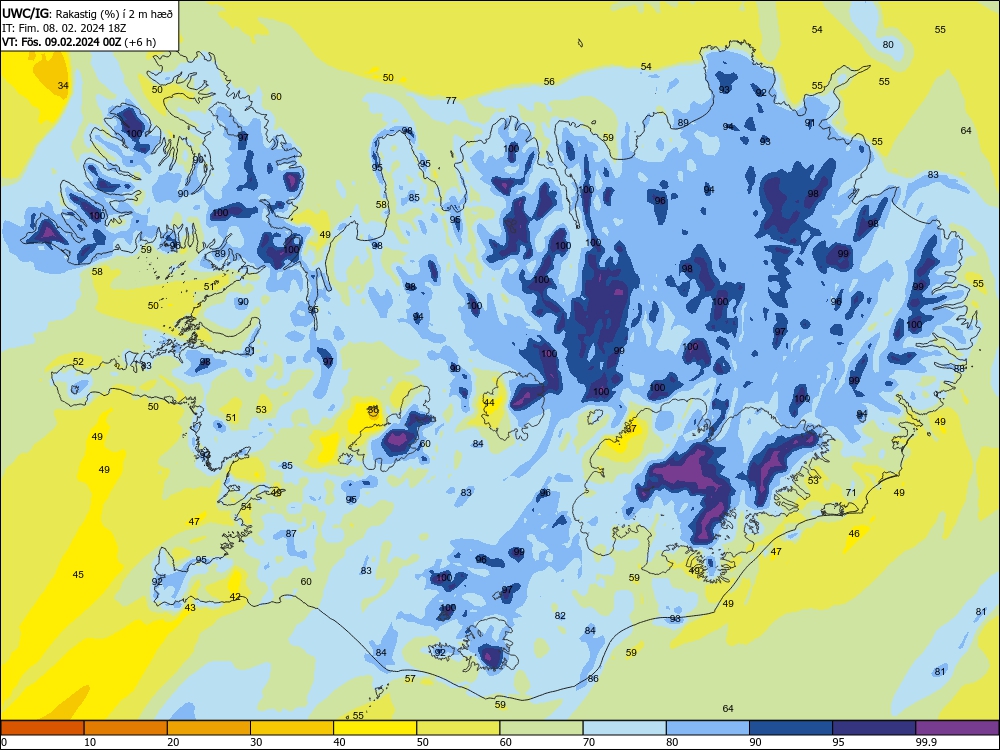
Task: Click the map value '44' in yellow patch
Action: click(x=489, y=402)
